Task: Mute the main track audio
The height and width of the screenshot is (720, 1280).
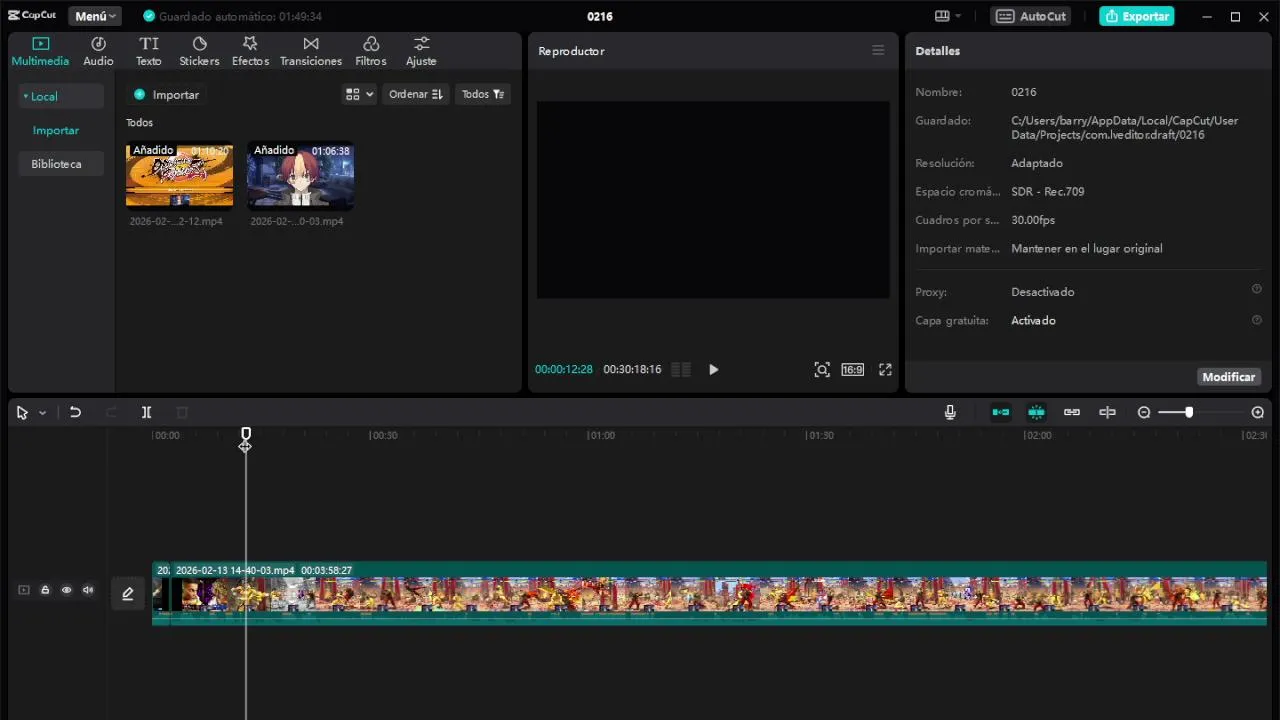Action: coord(88,590)
